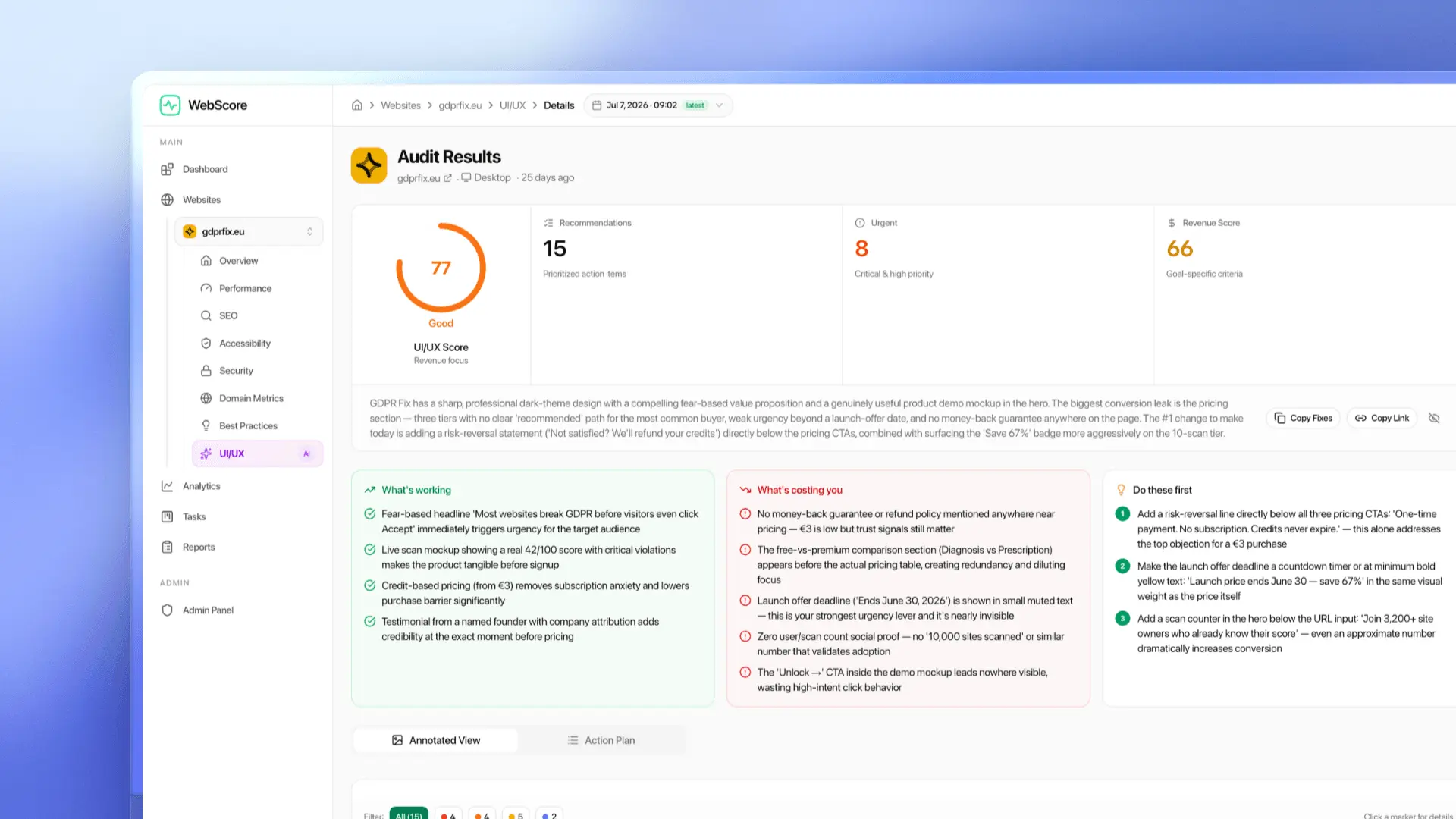This screenshot has width=1456, height=819.
Task: Click the Details breadcrumb
Action: [x=559, y=105]
